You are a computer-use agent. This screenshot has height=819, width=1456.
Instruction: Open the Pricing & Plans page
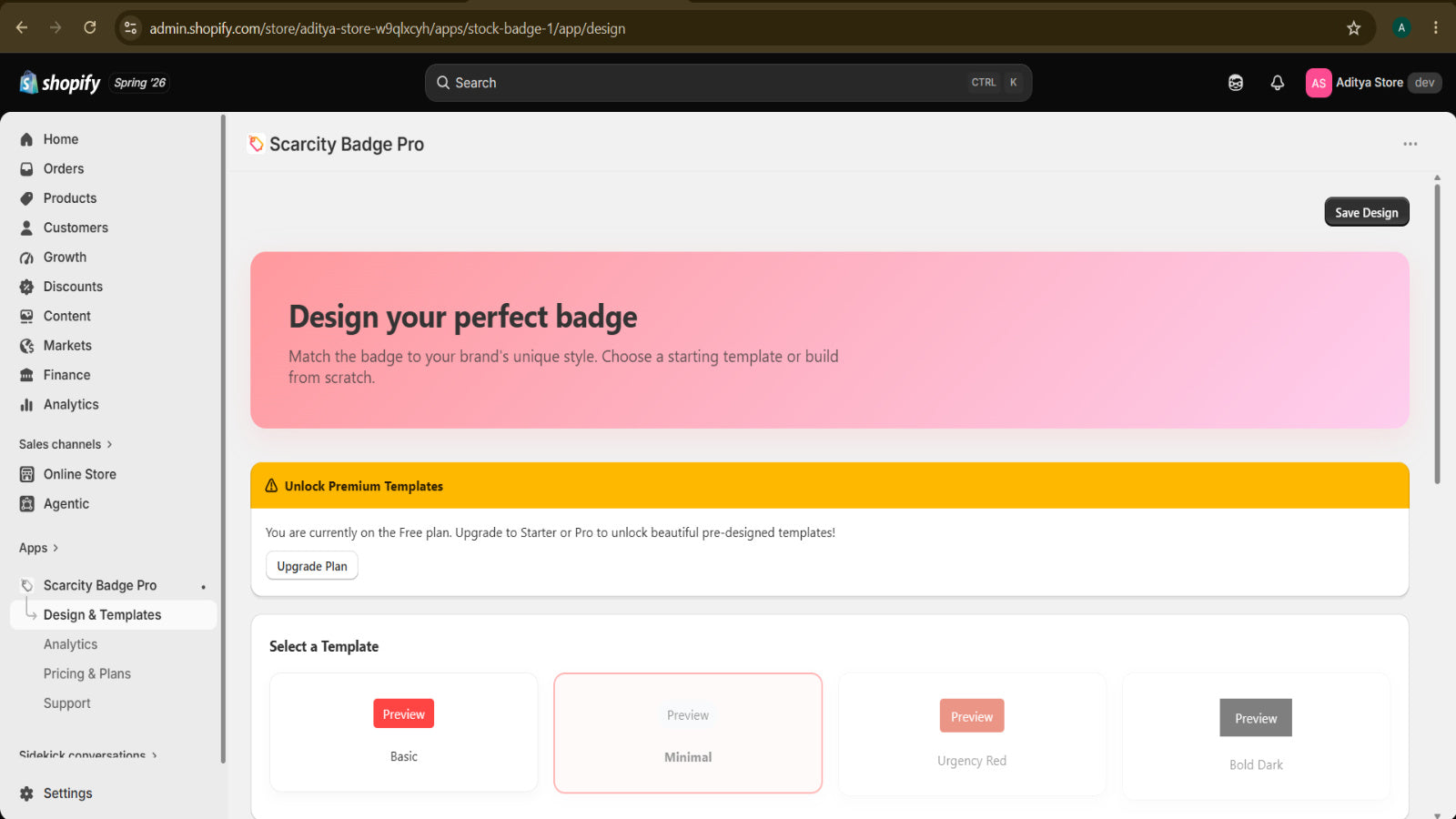pos(87,674)
